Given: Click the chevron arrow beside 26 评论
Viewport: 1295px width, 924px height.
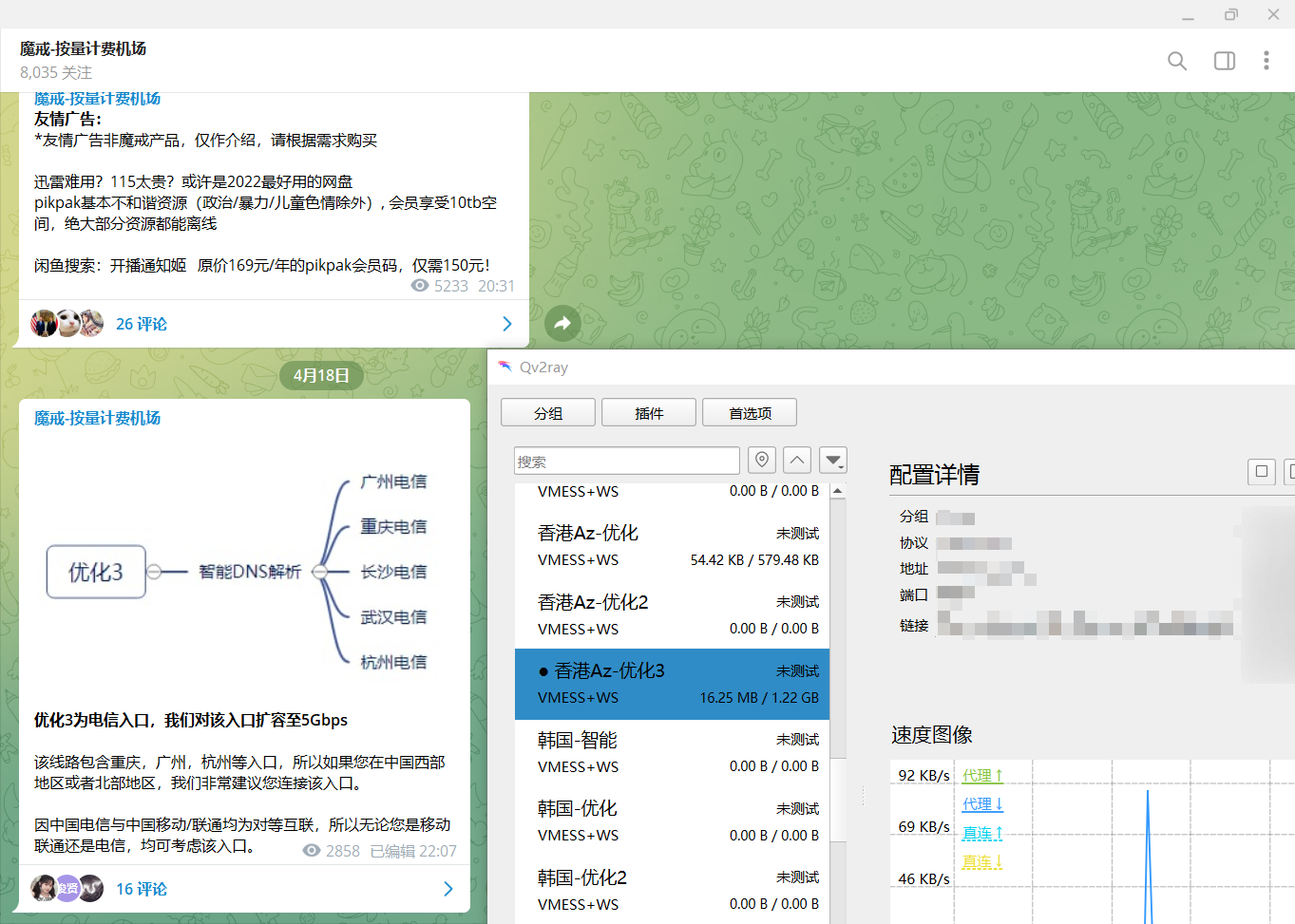Looking at the screenshot, I should (x=506, y=324).
